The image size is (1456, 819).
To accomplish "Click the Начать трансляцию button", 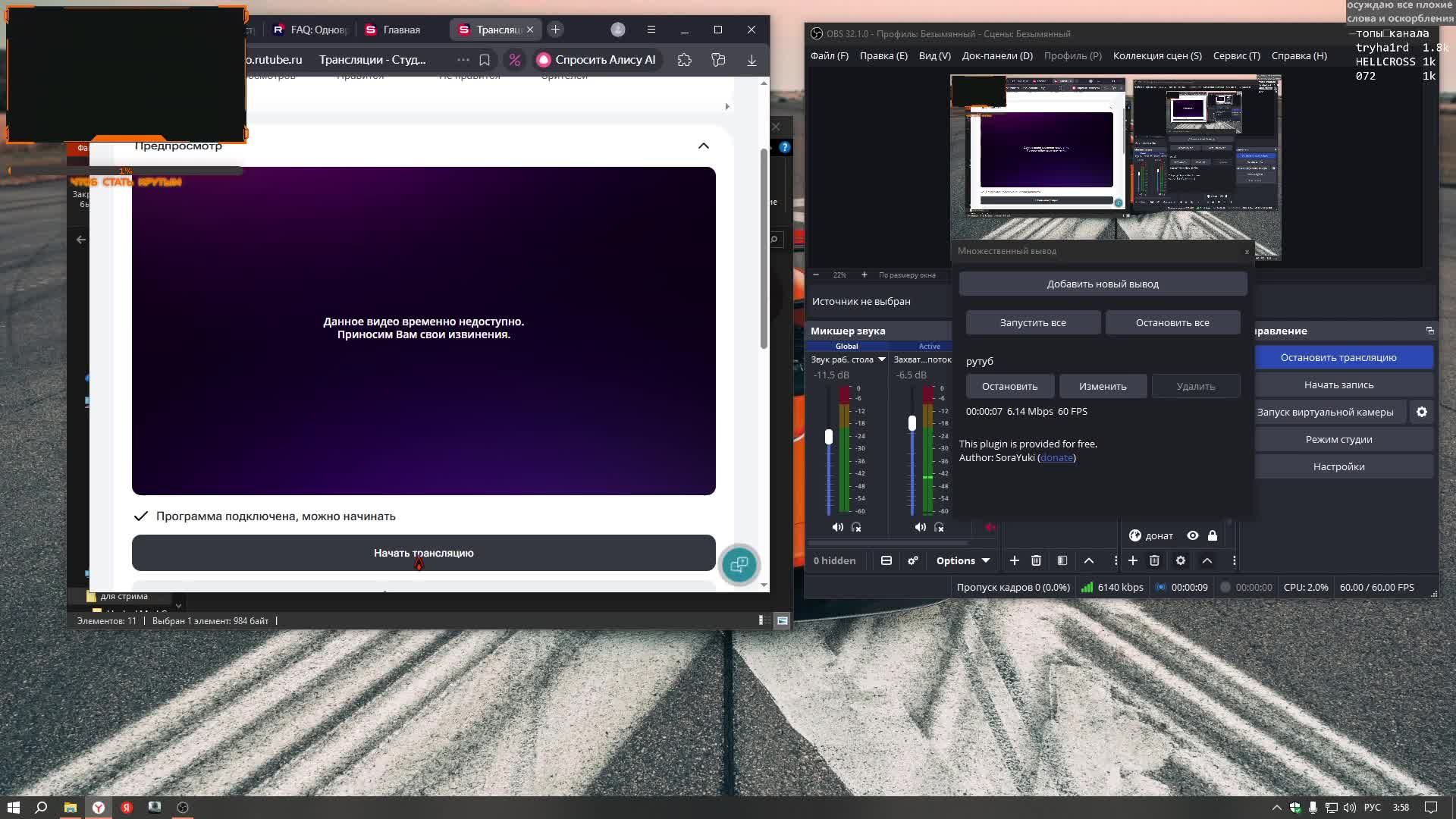I will 423,553.
